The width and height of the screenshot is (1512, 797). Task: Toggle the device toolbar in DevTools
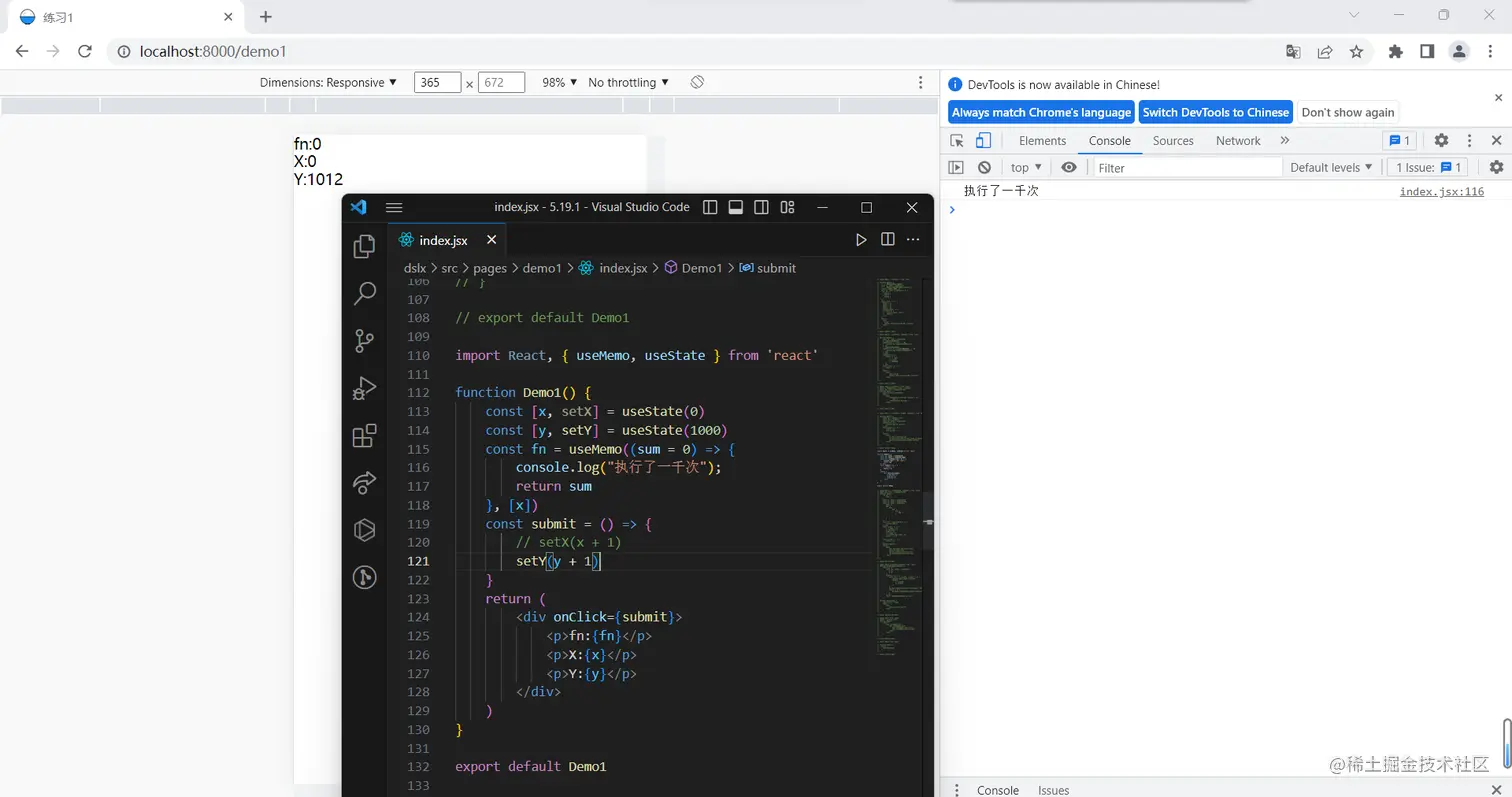[983, 141]
